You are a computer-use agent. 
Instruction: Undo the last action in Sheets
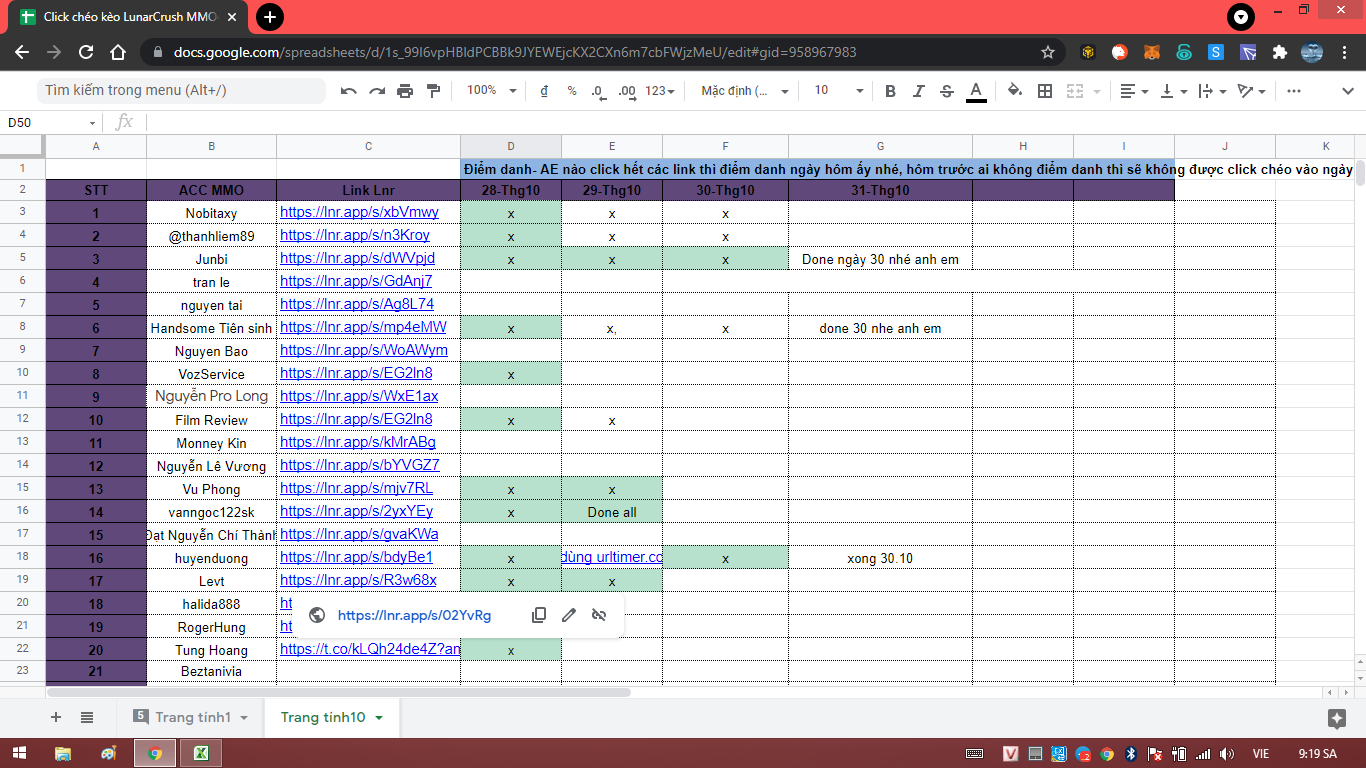coord(349,91)
